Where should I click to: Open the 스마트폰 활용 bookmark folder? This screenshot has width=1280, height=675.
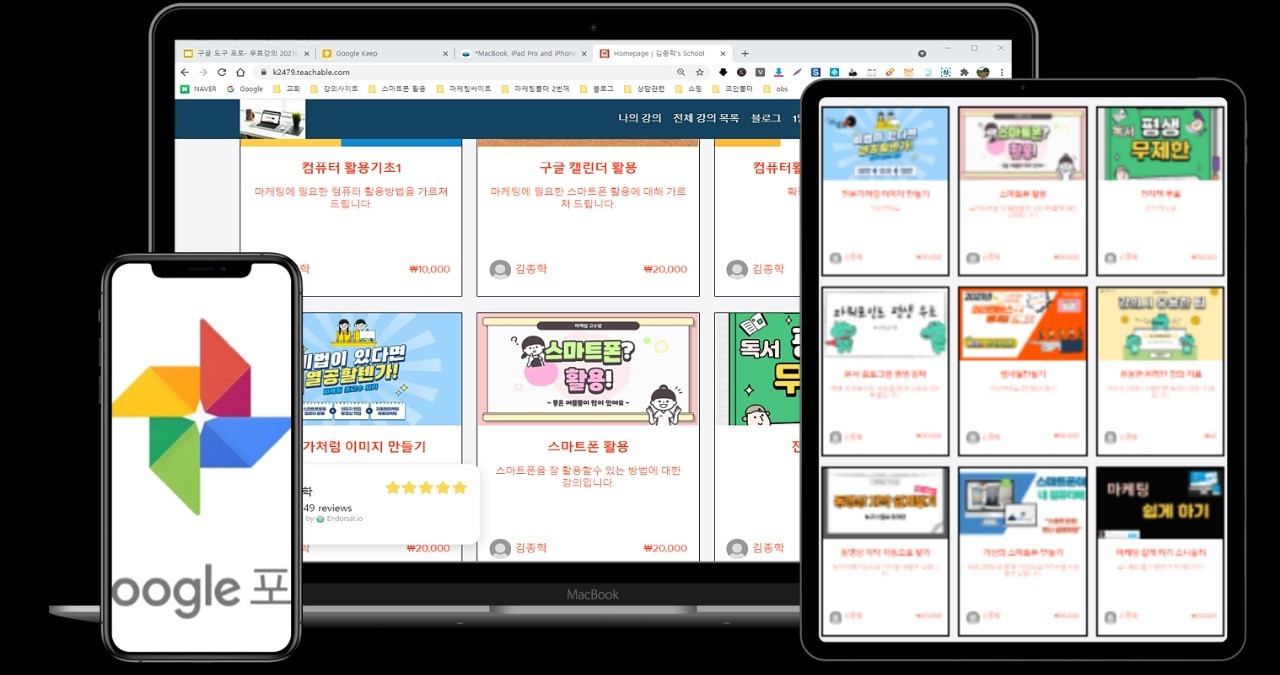tap(396, 89)
